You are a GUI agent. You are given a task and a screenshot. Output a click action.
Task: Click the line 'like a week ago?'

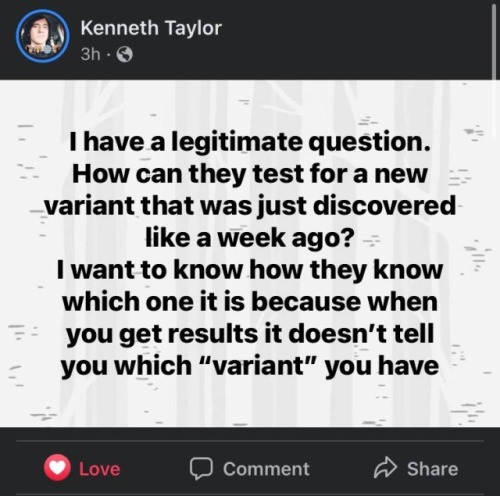click(250, 239)
